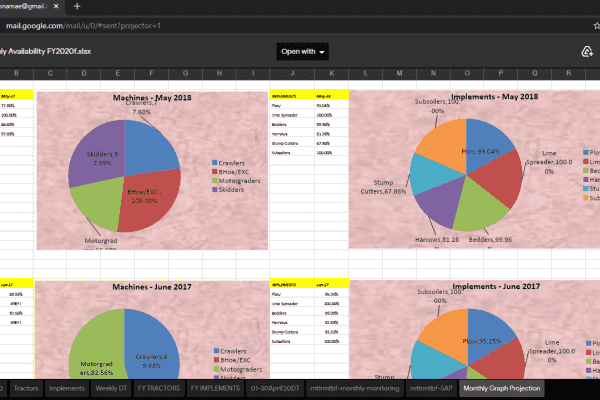Screen dimensions: 600x400
Task: Click column header D
Action: coord(84,73)
